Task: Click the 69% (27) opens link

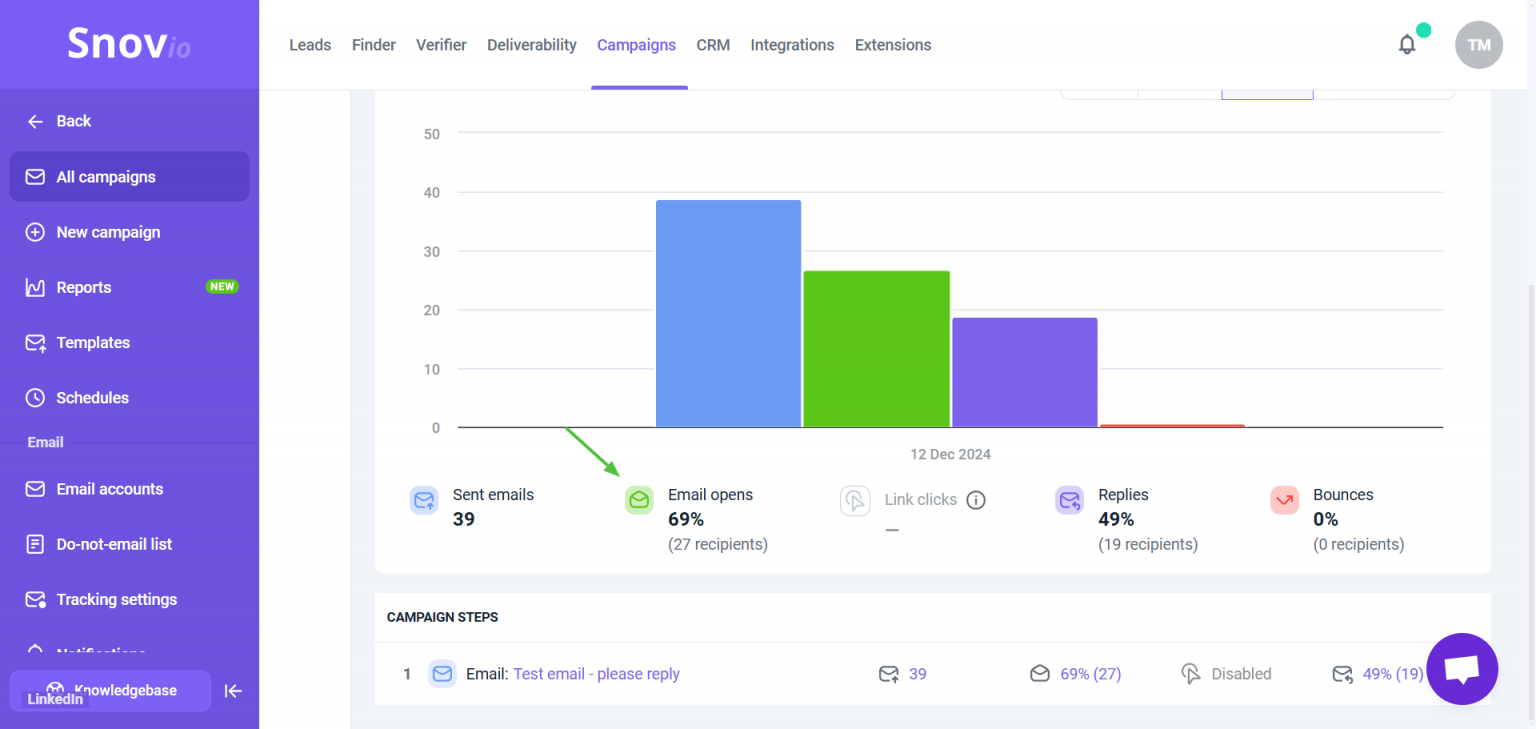Action: click(x=1090, y=674)
